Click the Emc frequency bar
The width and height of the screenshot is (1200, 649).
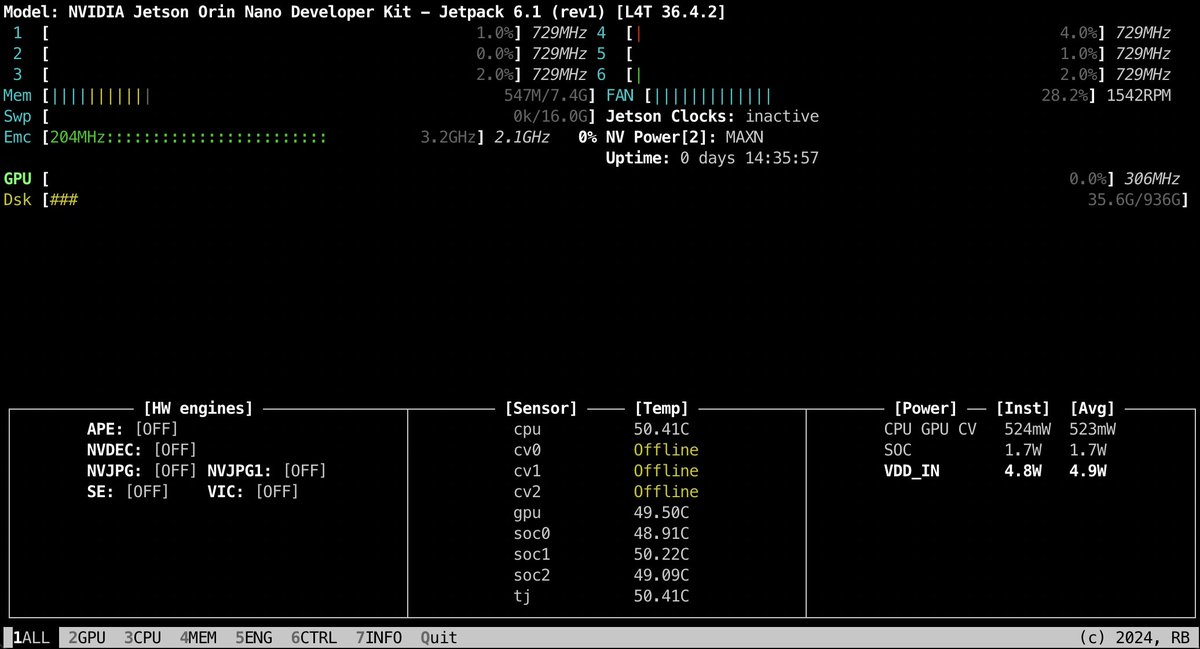[262, 138]
